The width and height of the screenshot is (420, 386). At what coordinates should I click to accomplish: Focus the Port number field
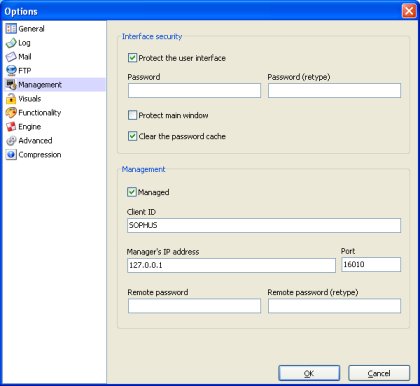pos(371,265)
